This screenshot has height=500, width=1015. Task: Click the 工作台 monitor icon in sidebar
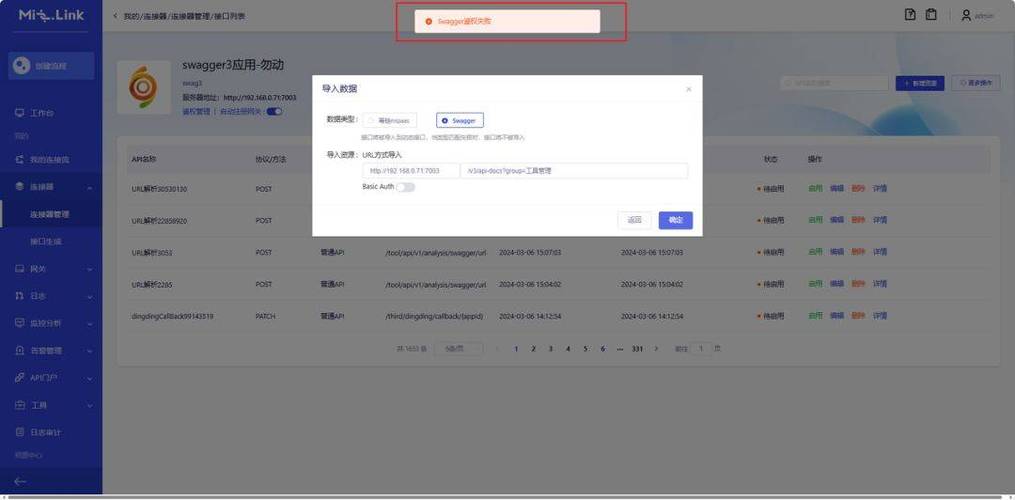coord(19,113)
